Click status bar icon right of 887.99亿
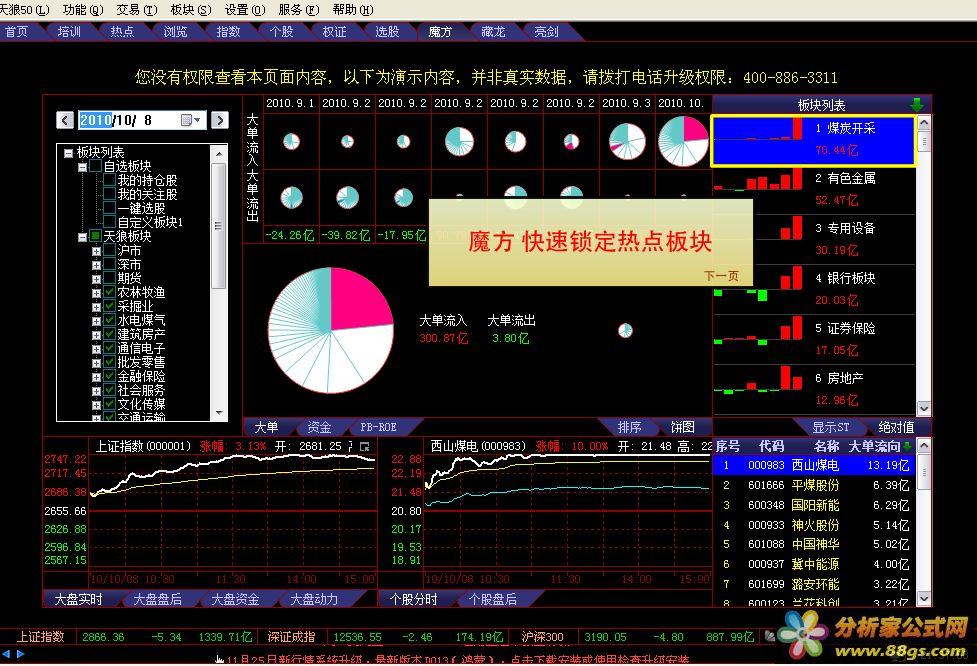The width and height of the screenshot is (977, 666). point(770,636)
